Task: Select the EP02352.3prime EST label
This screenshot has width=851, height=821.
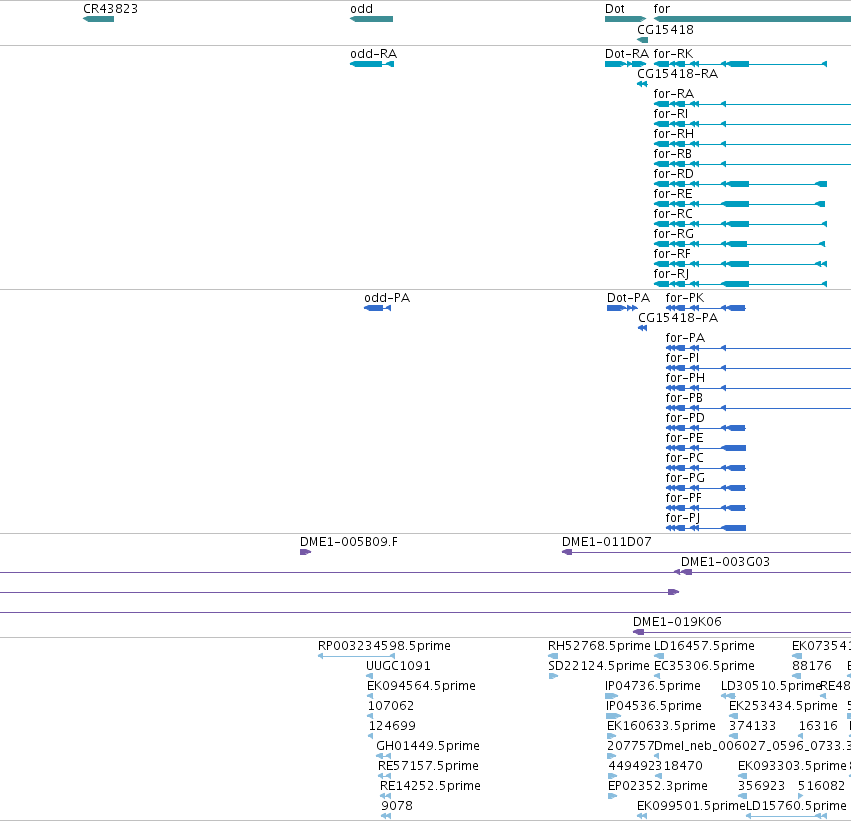Action: (658, 786)
